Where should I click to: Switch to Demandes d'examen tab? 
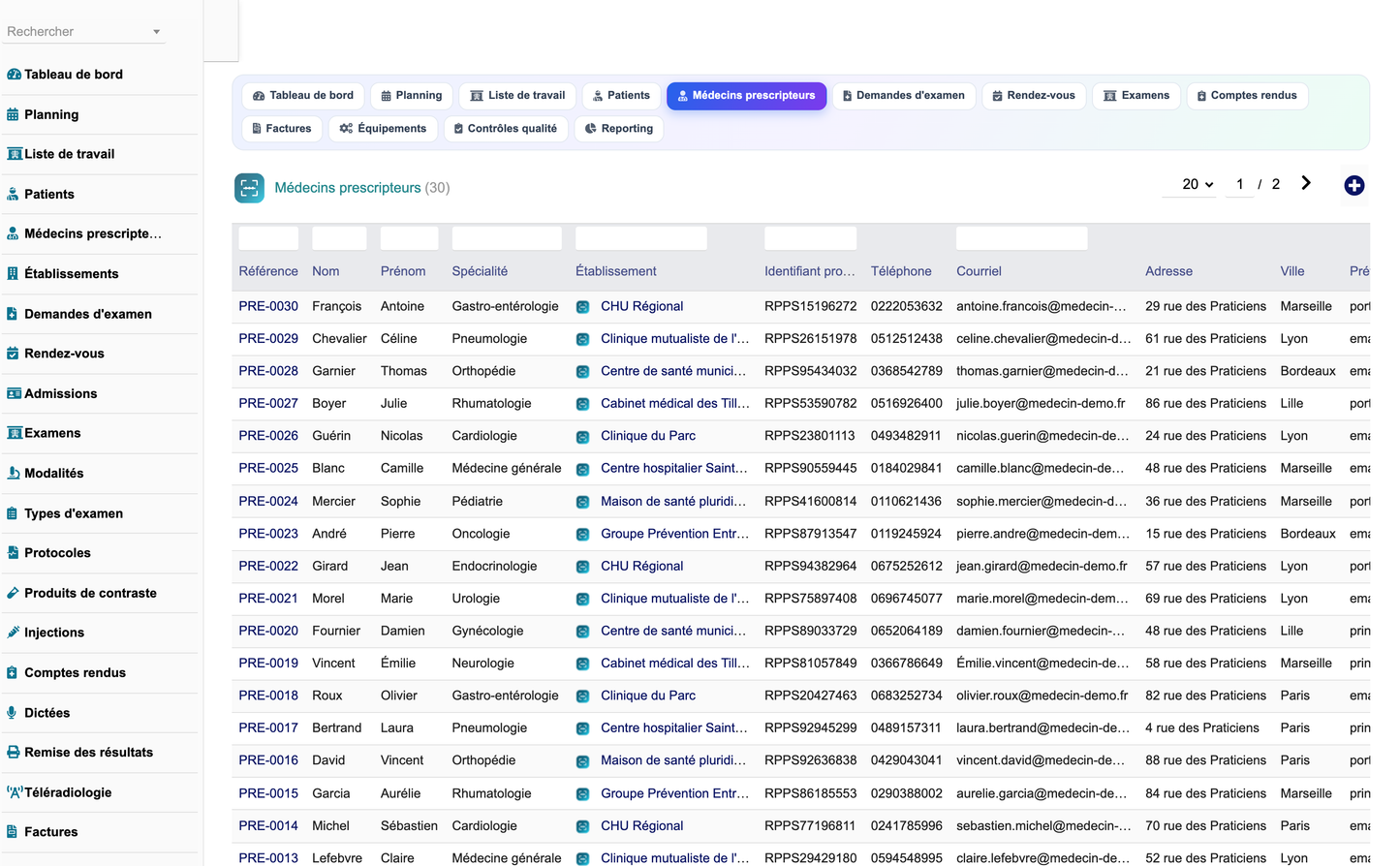(x=904, y=96)
